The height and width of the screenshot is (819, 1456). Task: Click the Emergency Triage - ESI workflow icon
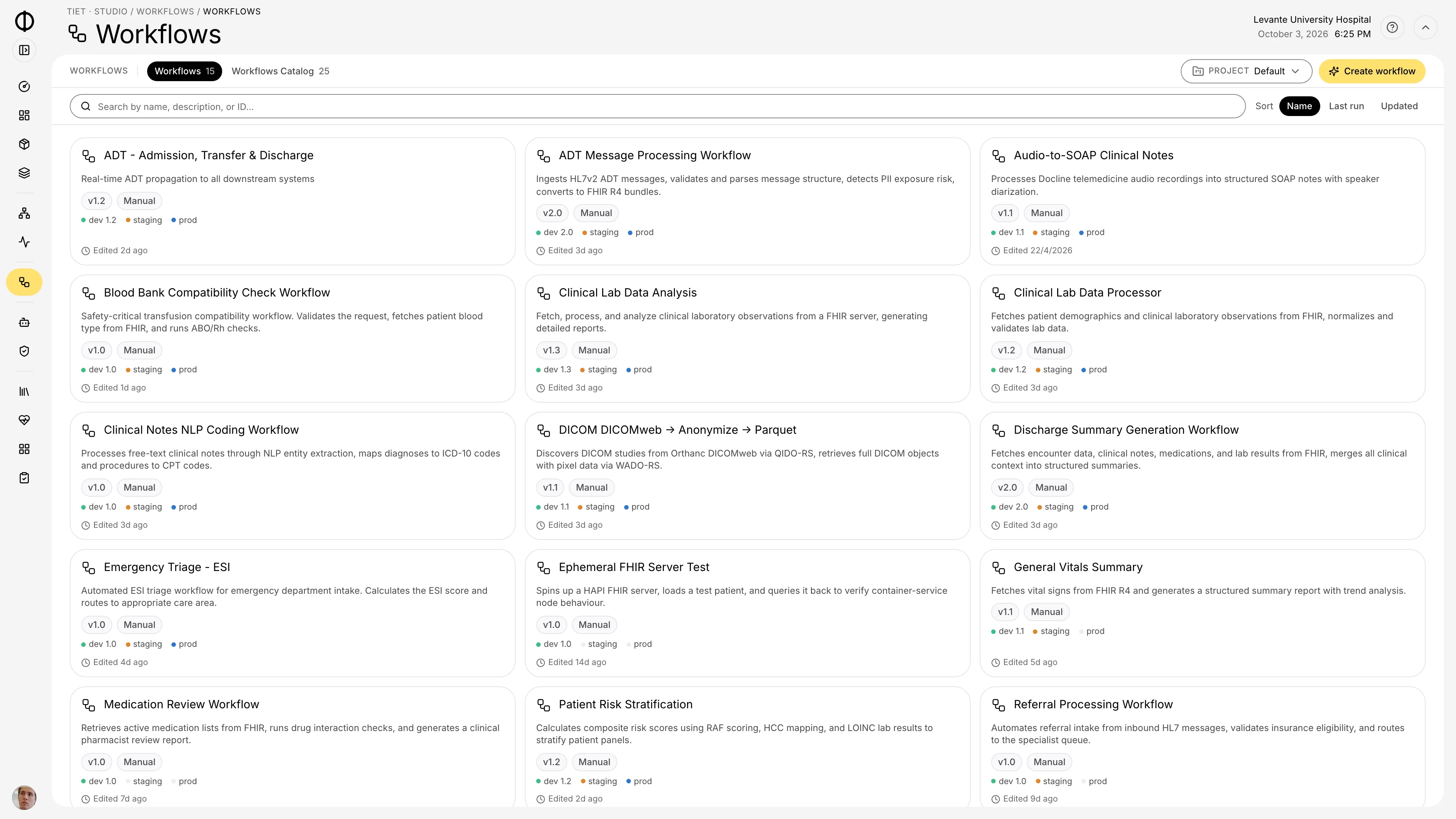[x=89, y=568]
